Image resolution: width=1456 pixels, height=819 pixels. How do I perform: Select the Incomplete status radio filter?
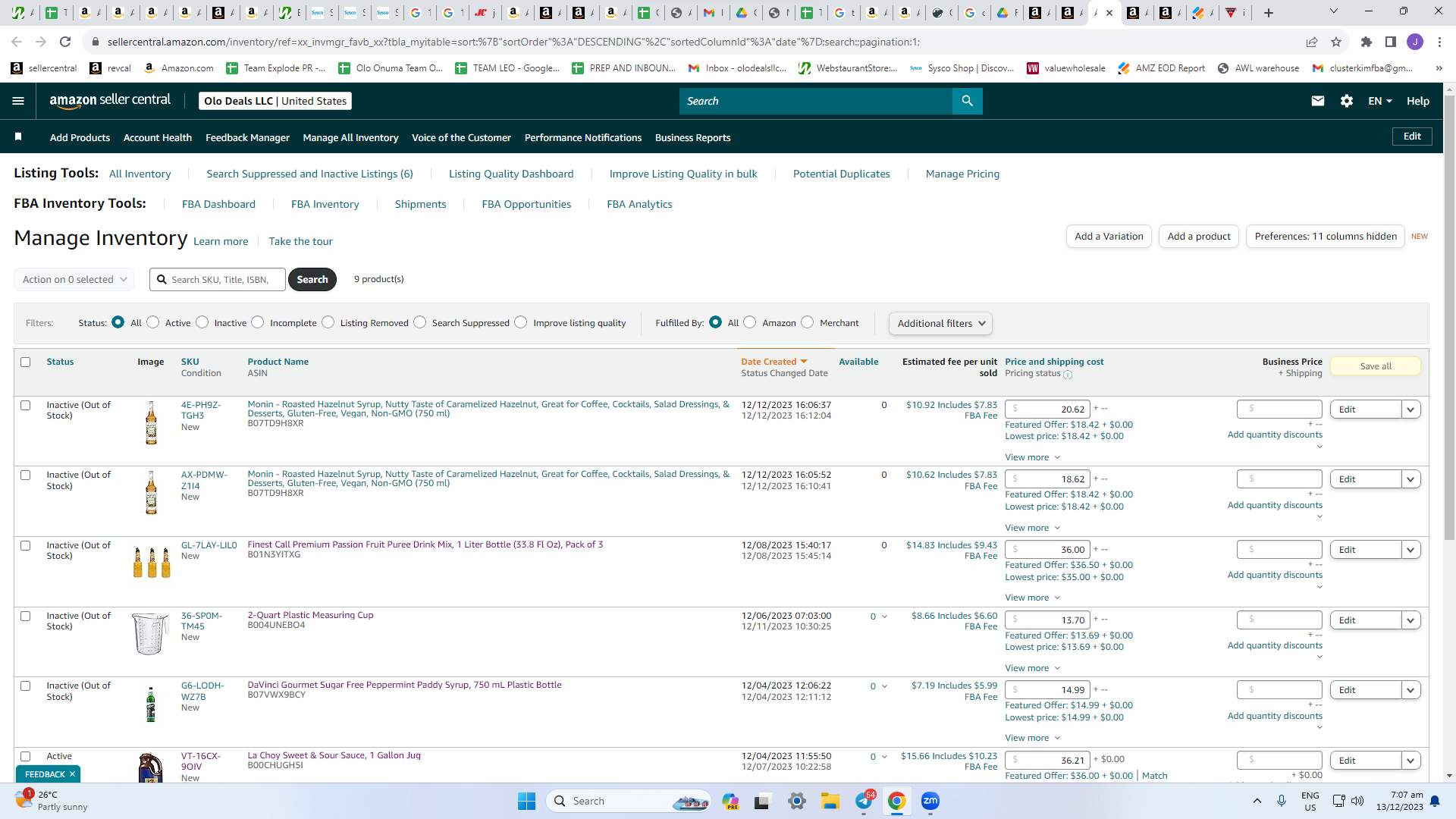coord(258,322)
